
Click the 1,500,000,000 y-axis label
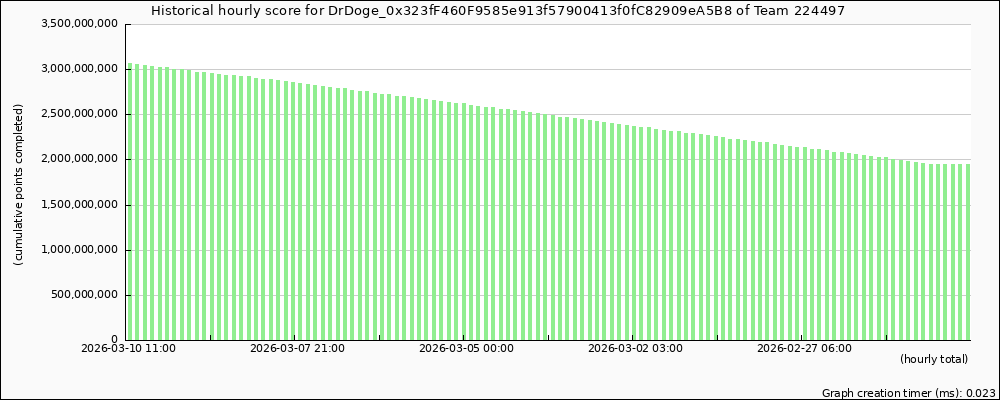click(77, 205)
